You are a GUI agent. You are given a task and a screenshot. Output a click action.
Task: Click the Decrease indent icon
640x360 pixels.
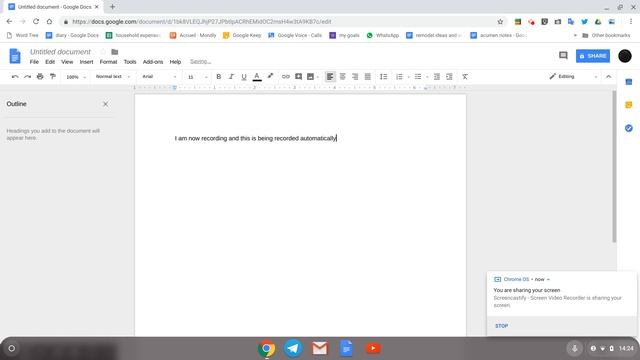pos(437,77)
